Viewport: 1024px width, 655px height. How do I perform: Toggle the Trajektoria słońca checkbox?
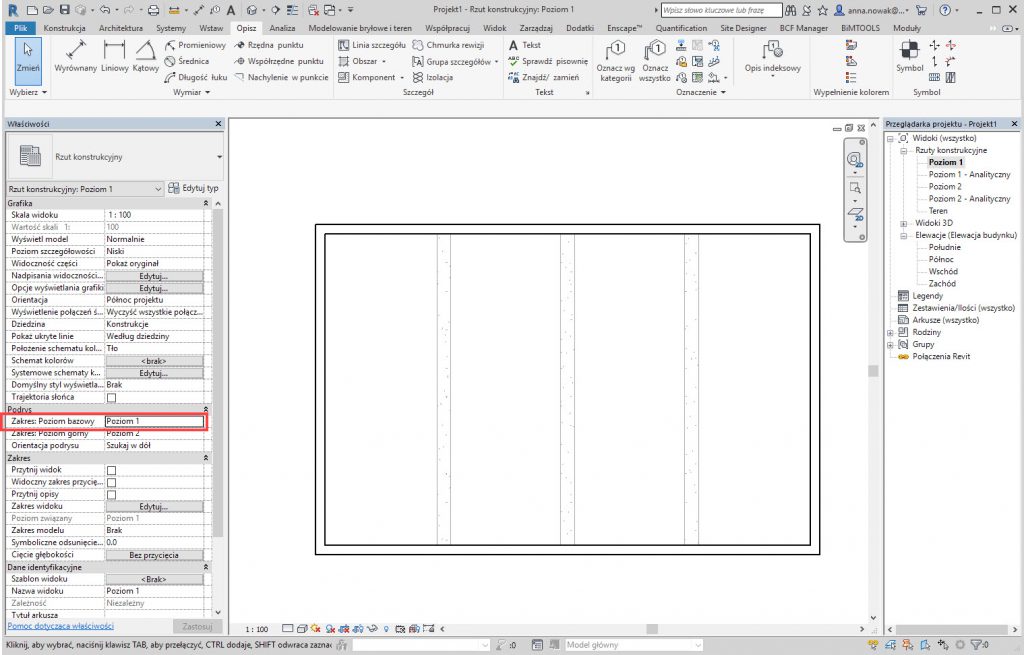tap(111, 397)
